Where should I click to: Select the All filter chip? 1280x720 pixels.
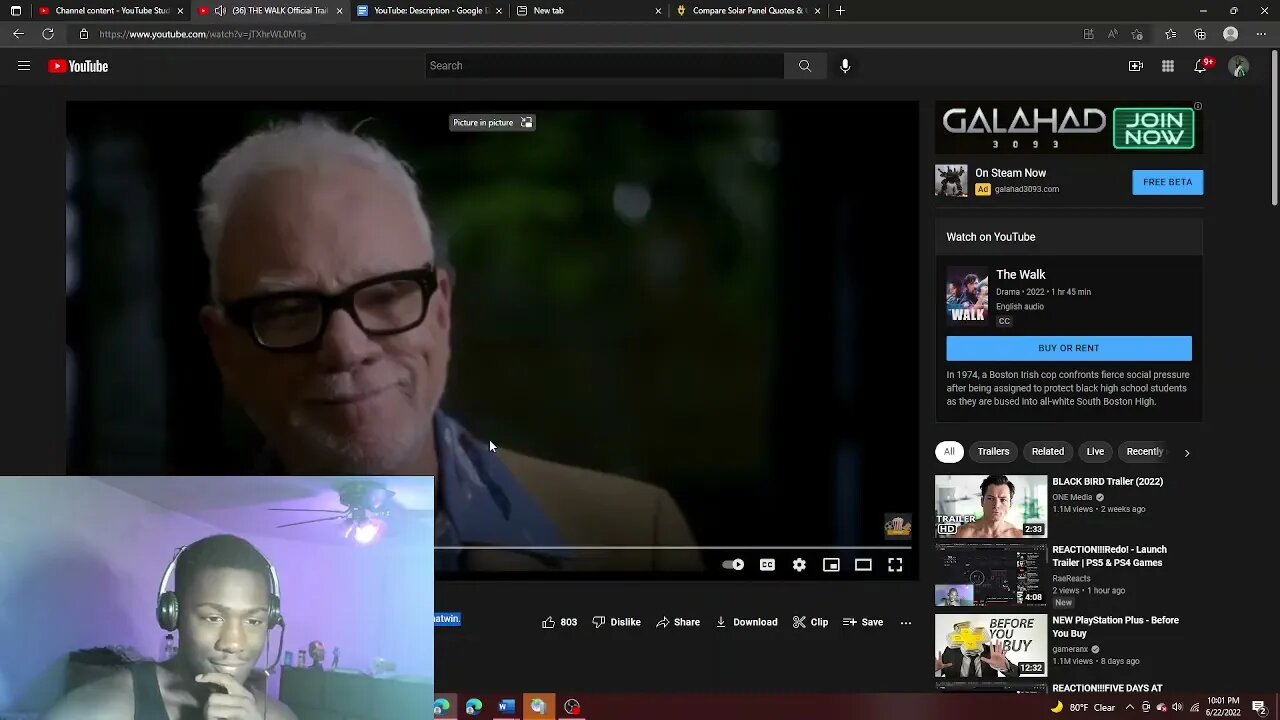click(949, 452)
